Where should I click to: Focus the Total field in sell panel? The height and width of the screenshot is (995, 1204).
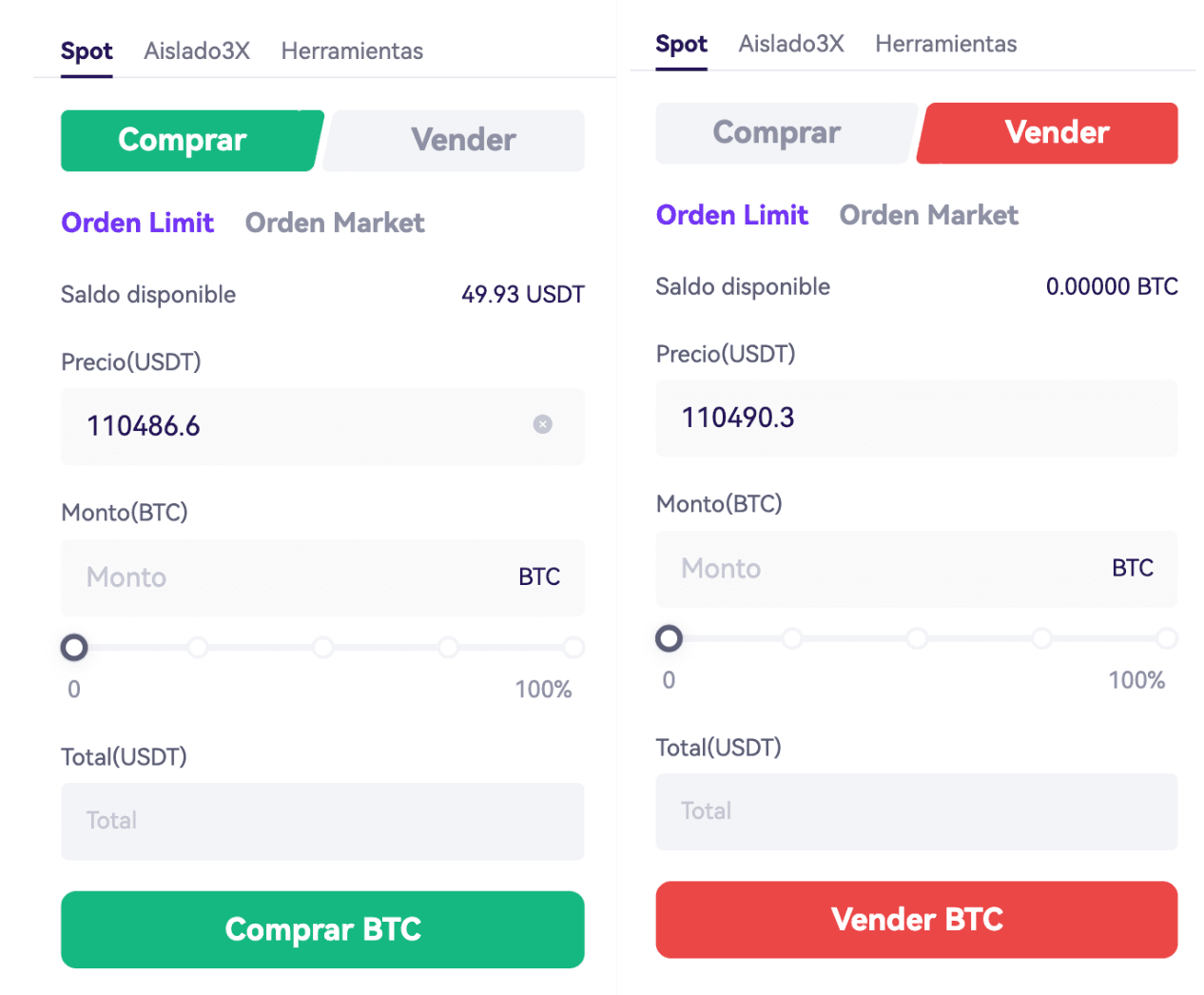point(917,811)
